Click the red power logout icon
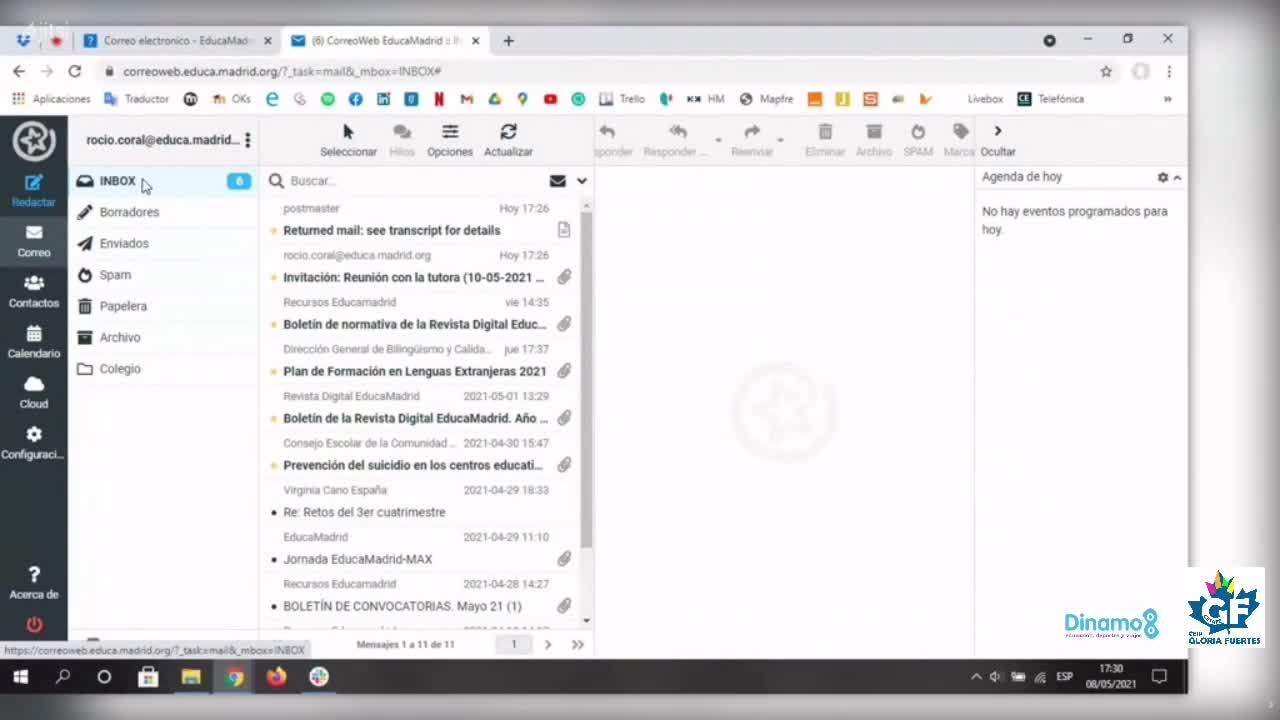The width and height of the screenshot is (1280, 720). point(34,624)
